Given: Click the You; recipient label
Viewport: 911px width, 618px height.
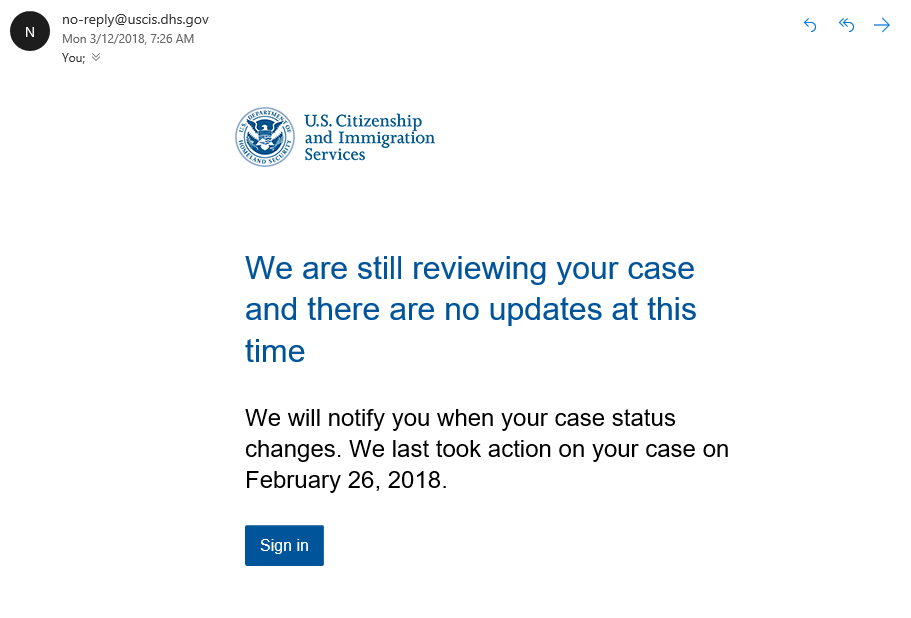Looking at the screenshot, I should [x=73, y=58].
